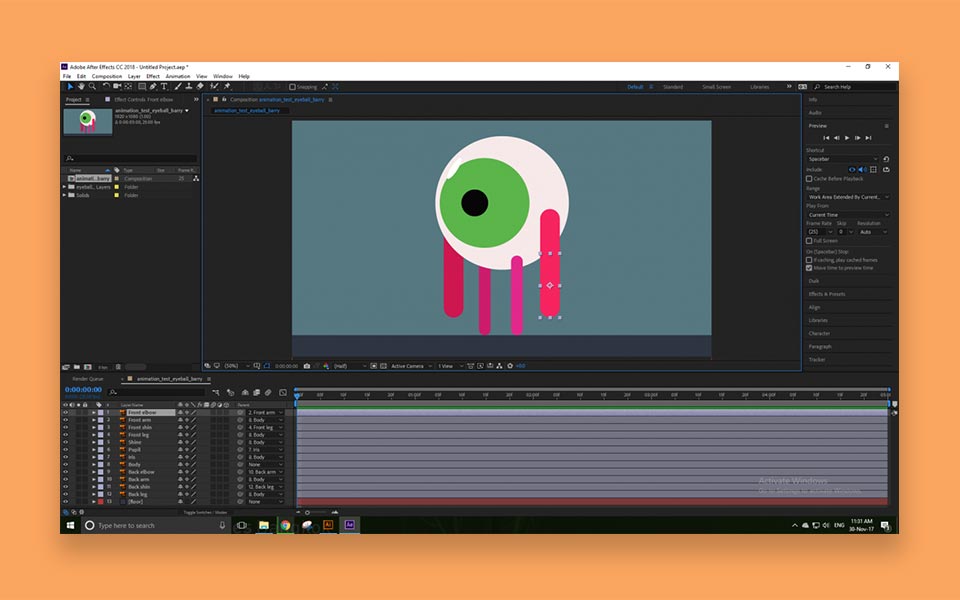Toggle include video eye icon in Preview
960x600 pixels.
coord(852,170)
